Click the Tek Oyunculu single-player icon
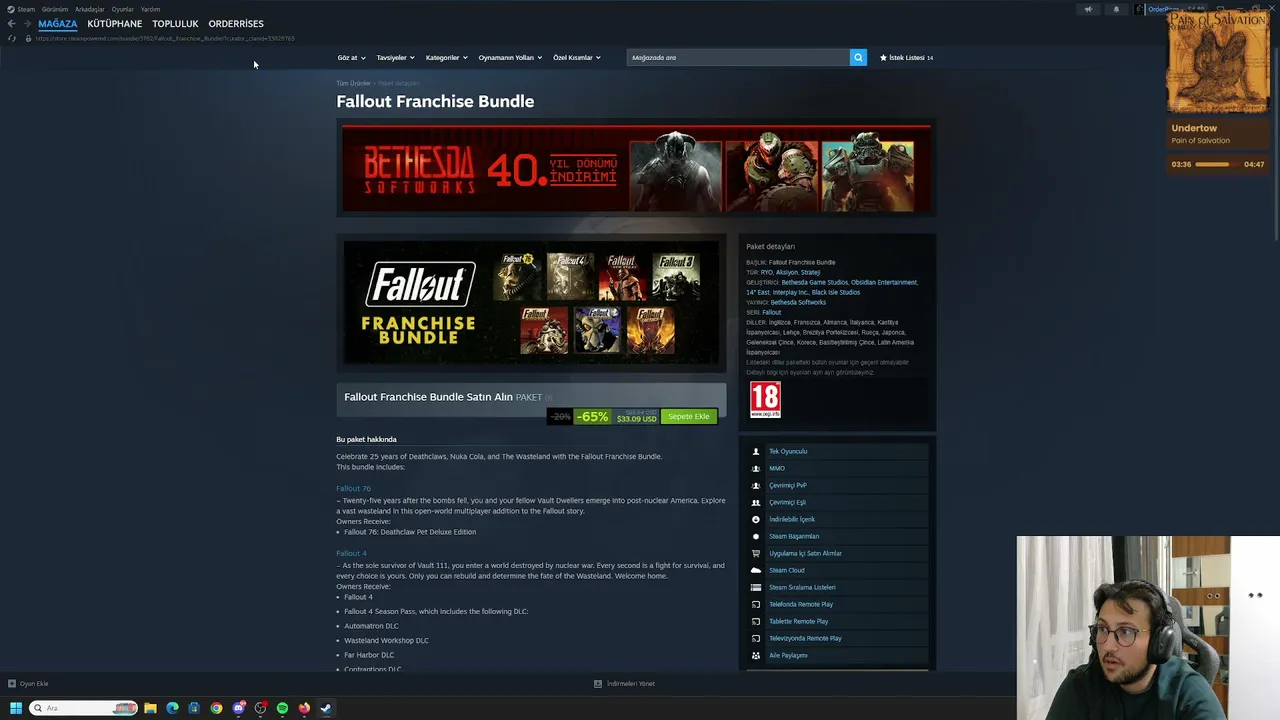This screenshot has height=720, width=1280. (x=756, y=451)
